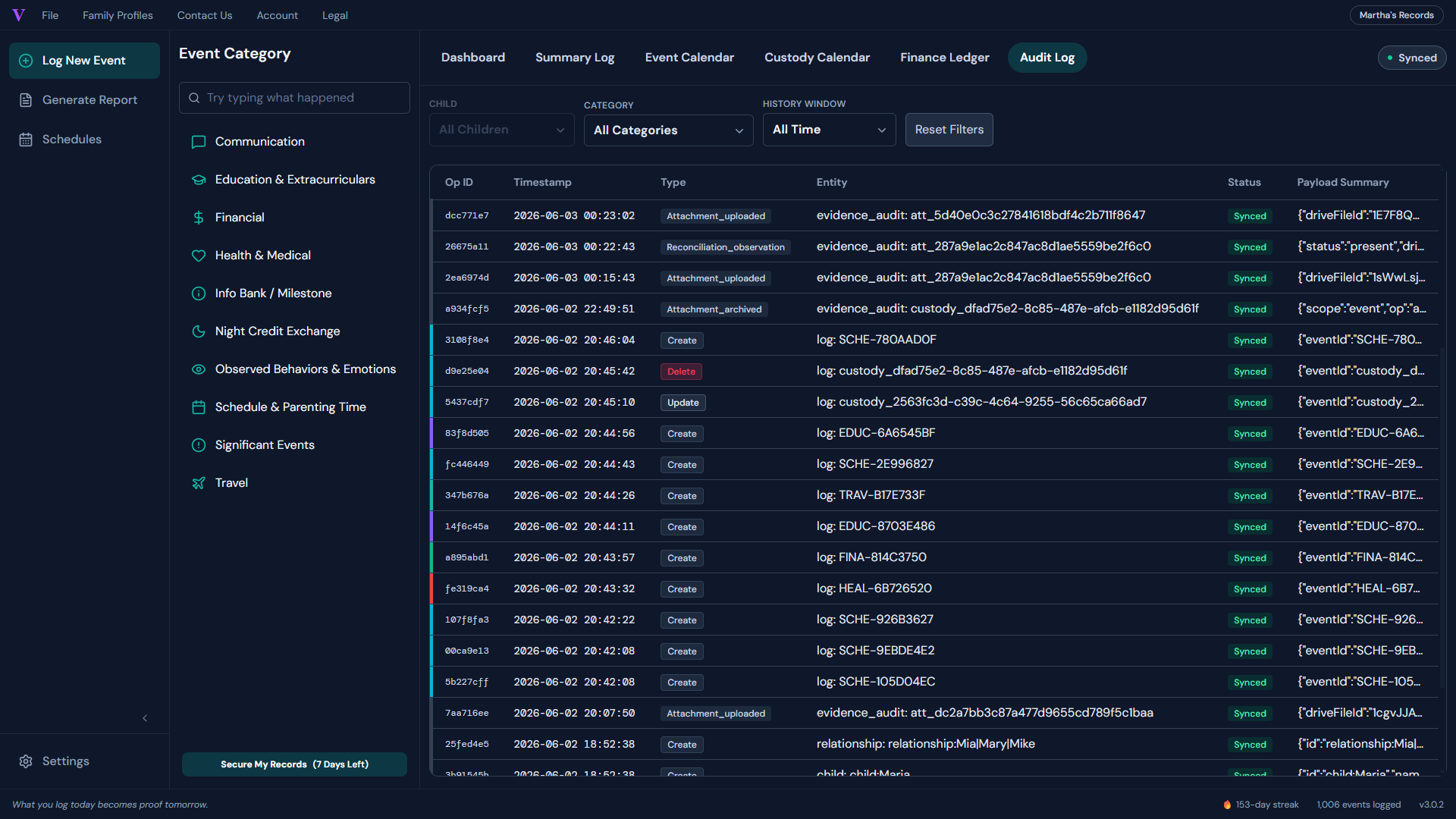Switch to the Custody Calendar tab
1456x819 pixels.
(x=817, y=58)
